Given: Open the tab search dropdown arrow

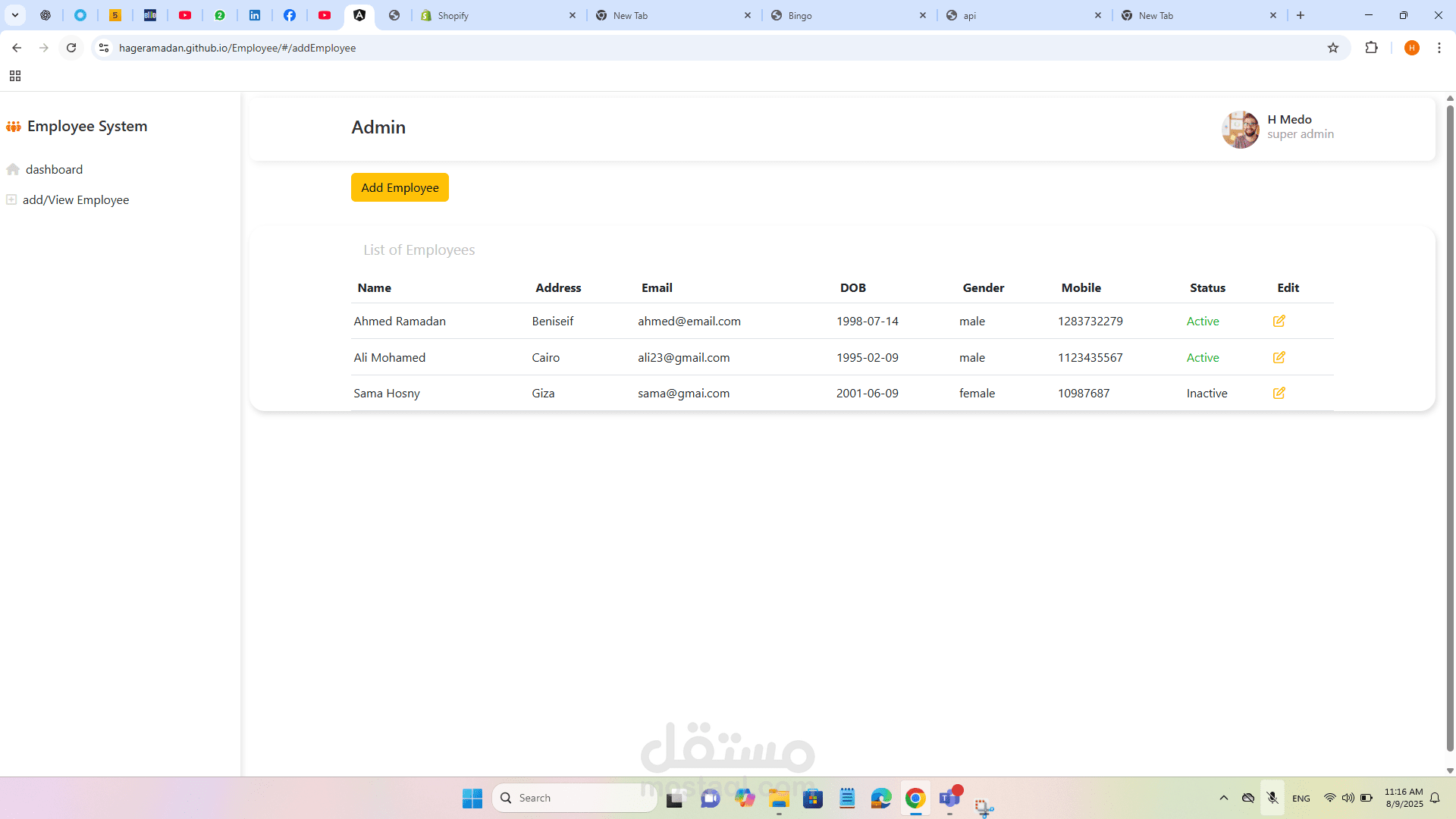Looking at the screenshot, I should [x=15, y=15].
